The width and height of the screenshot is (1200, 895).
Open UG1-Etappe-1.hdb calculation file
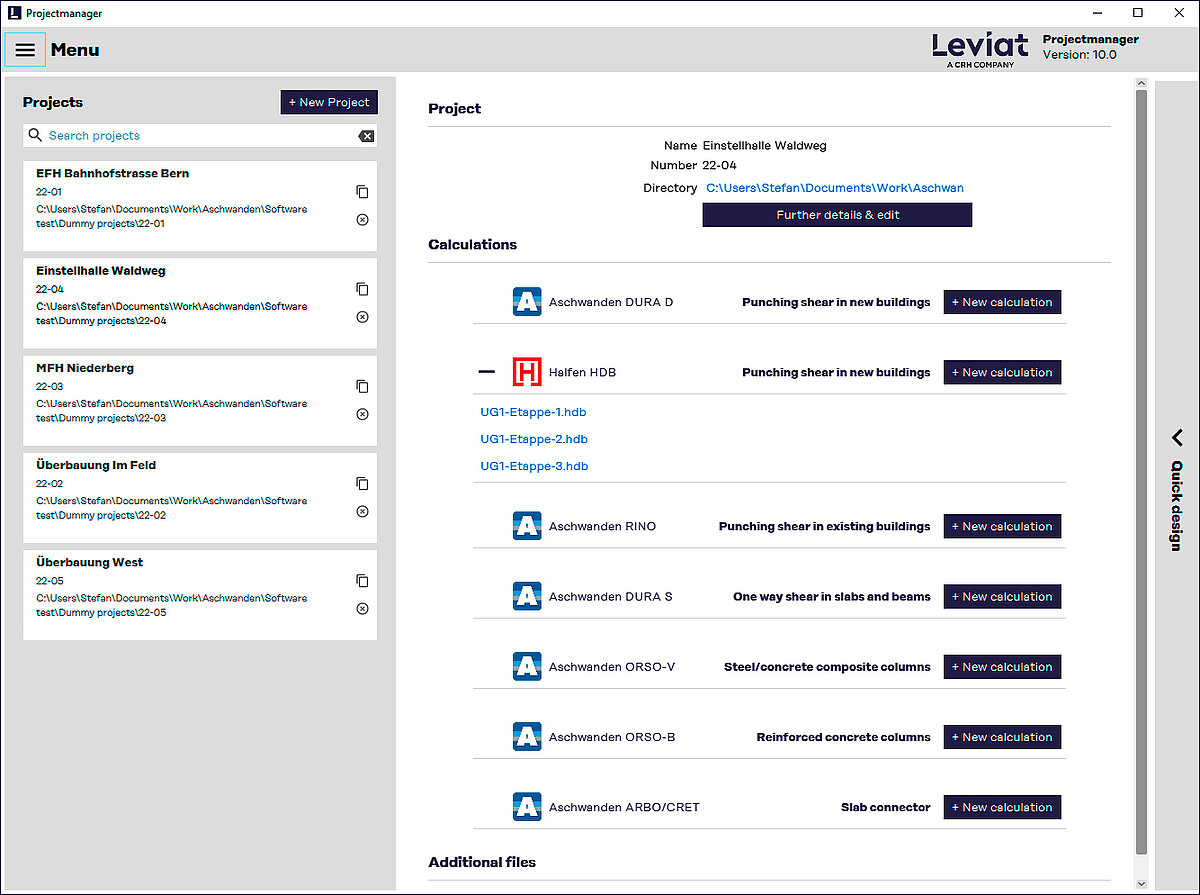point(534,412)
